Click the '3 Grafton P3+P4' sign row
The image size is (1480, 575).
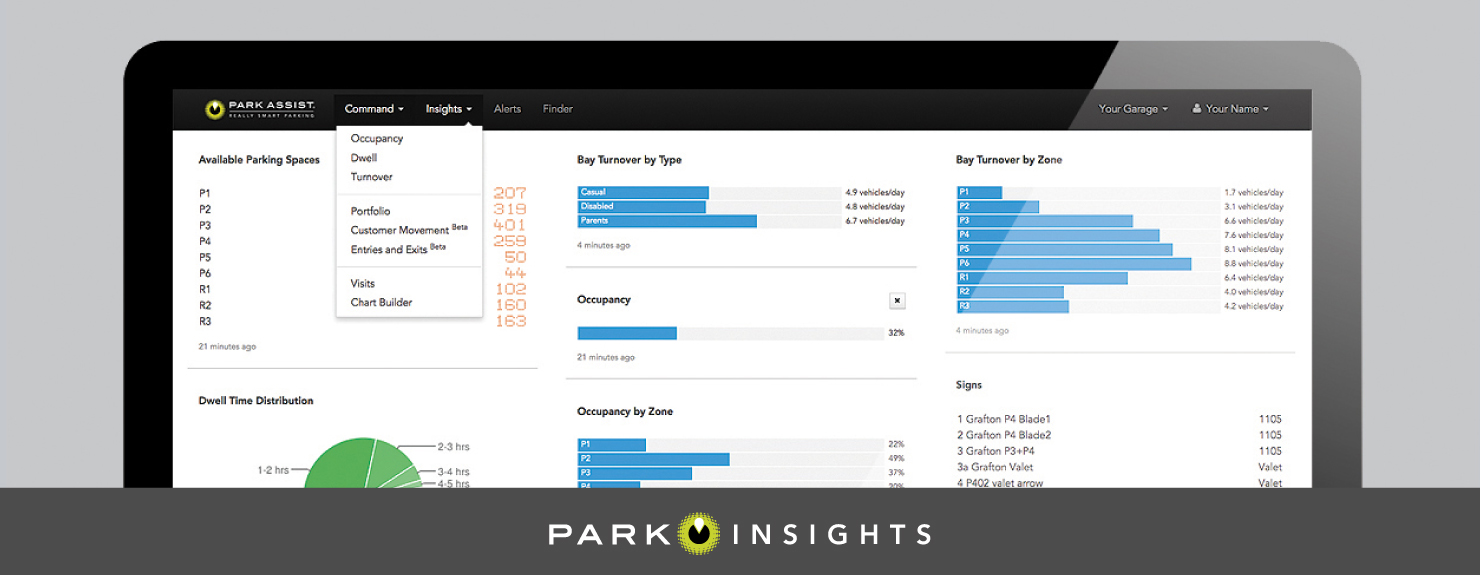click(1119, 451)
